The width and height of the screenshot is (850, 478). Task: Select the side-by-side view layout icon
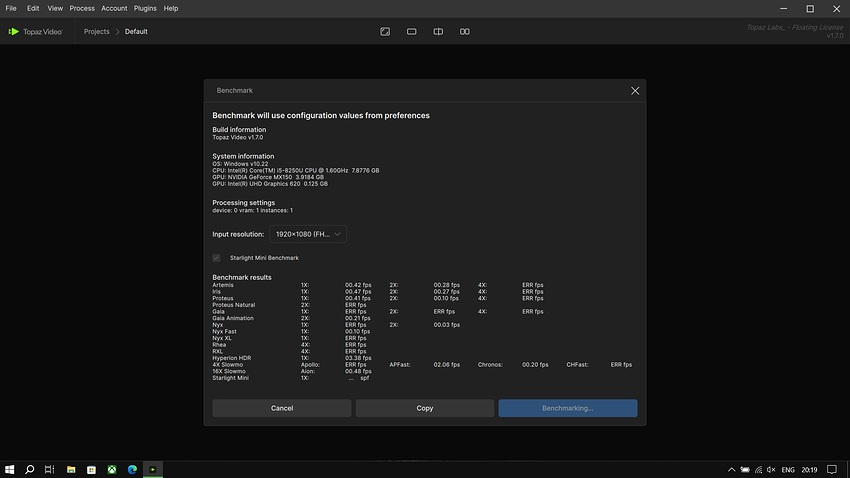click(x=465, y=31)
